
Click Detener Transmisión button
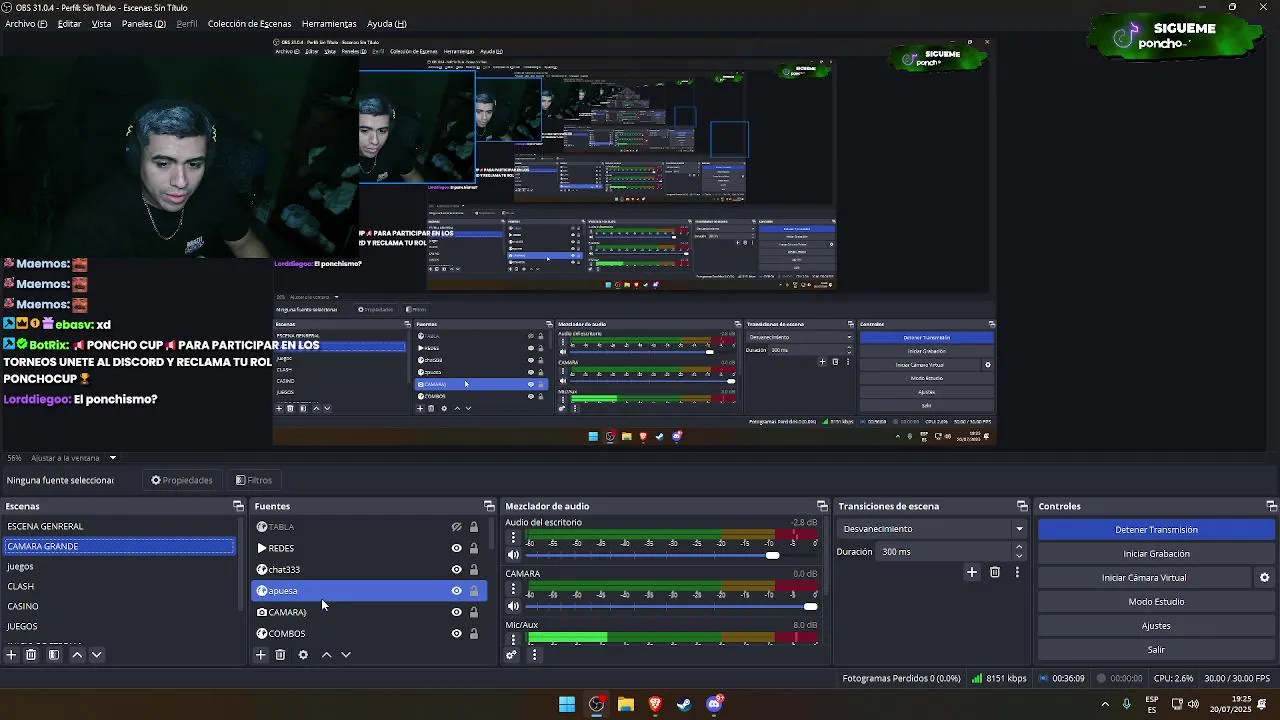1156,530
